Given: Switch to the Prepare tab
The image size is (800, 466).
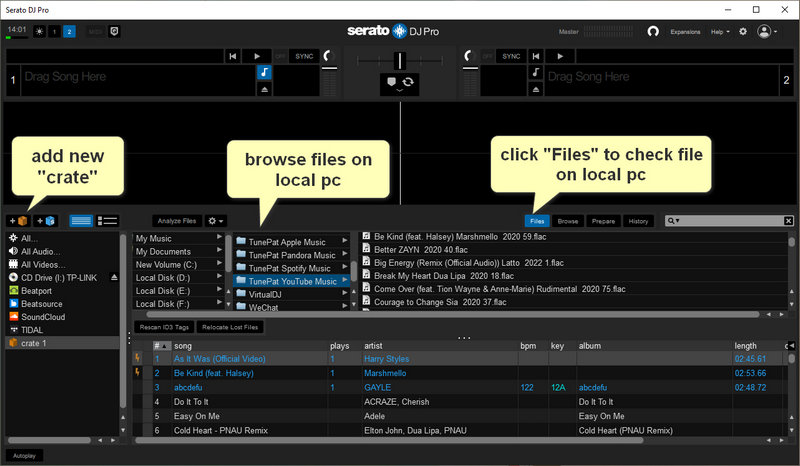Looking at the screenshot, I should pos(604,221).
